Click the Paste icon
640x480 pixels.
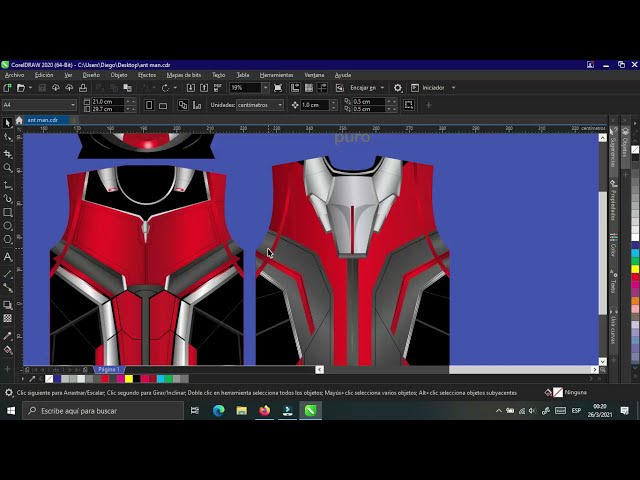tap(128, 88)
